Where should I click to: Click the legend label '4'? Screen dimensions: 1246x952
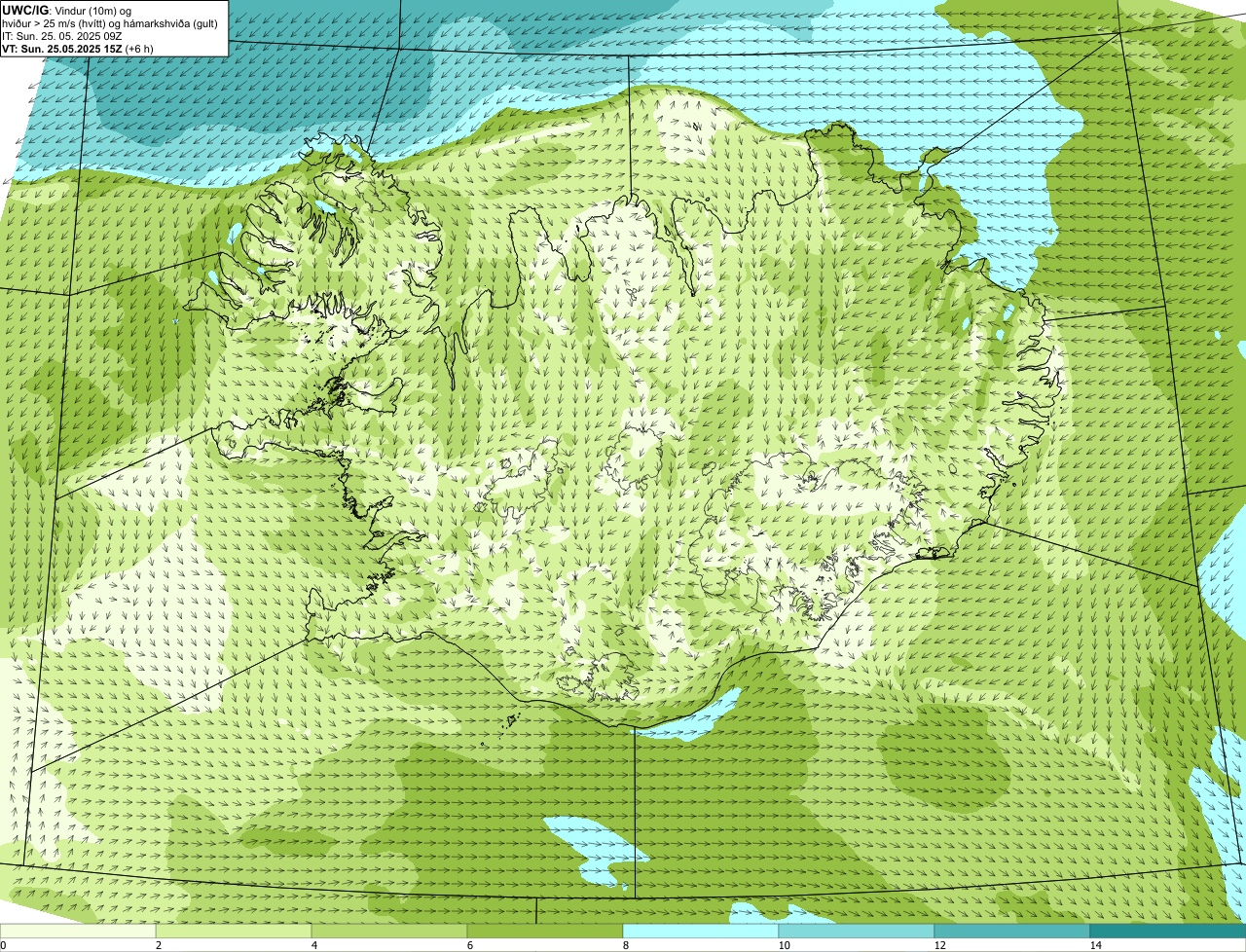tap(313, 945)
